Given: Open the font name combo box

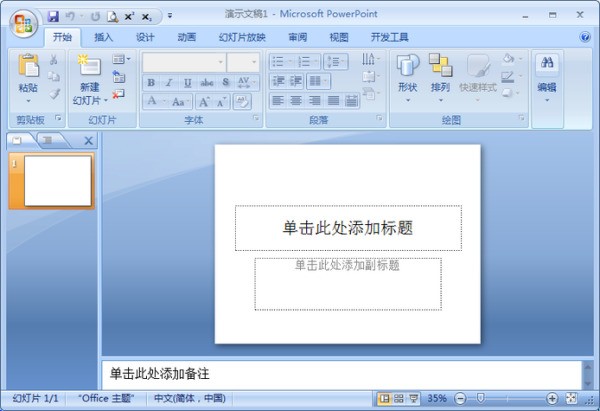Looking at the screenshot, I should (184, 62).
